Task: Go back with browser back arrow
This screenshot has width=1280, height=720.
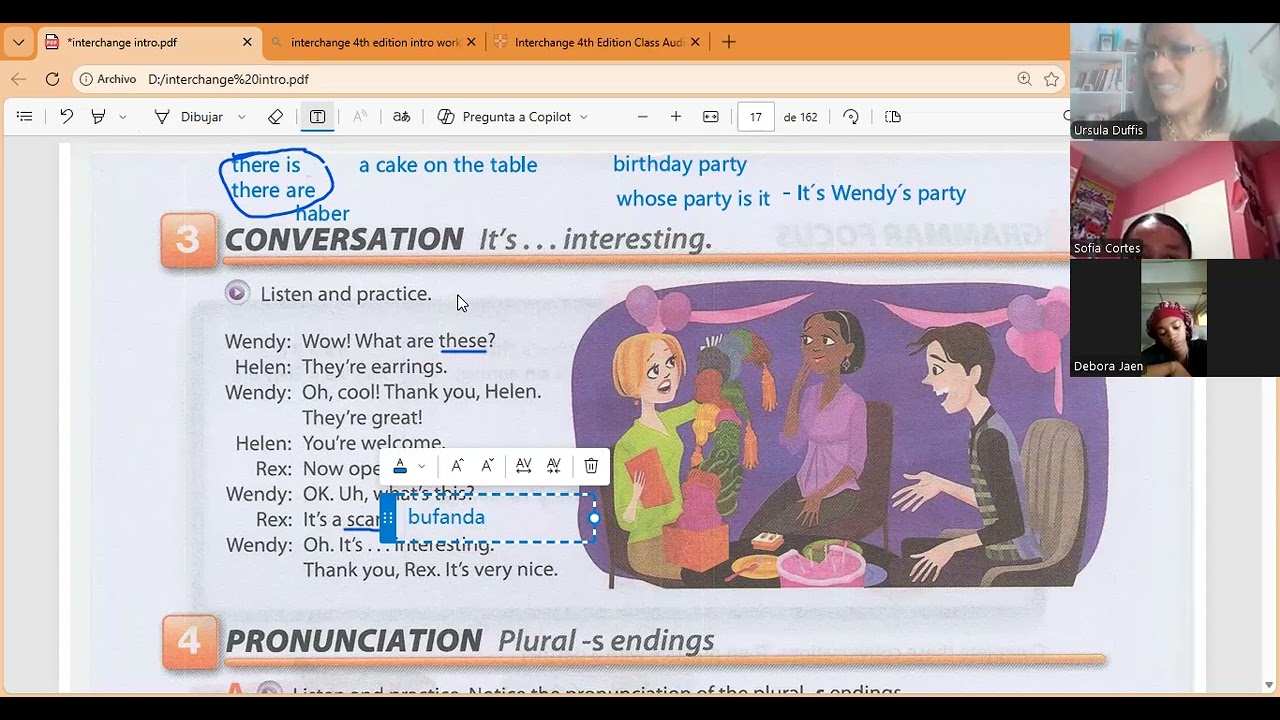Action: [19, 79]
